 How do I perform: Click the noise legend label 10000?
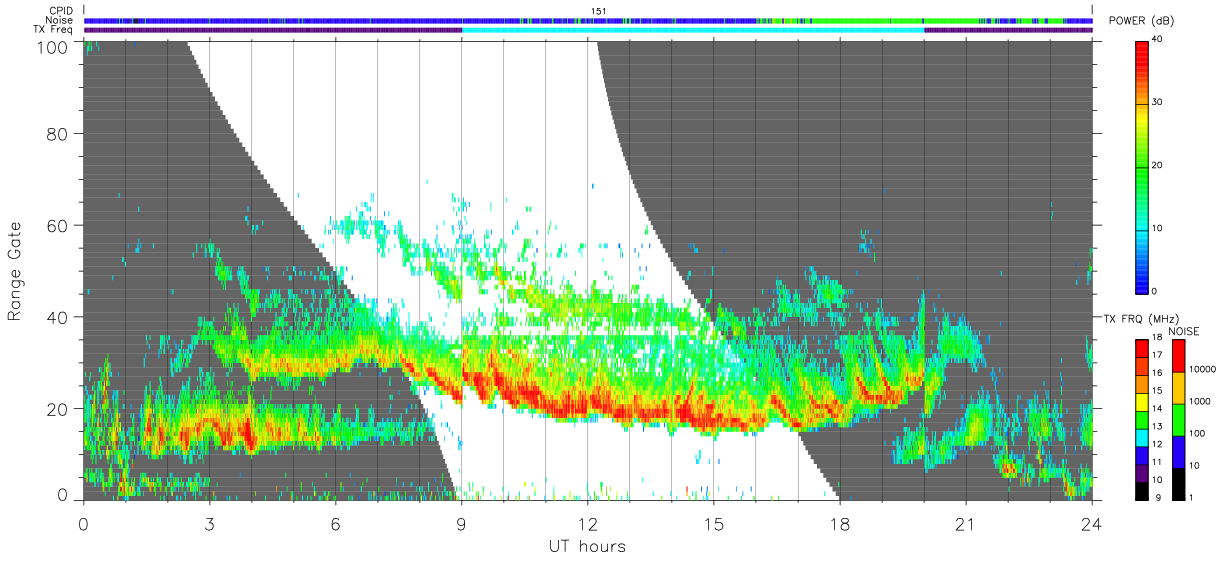point(1204,370)
